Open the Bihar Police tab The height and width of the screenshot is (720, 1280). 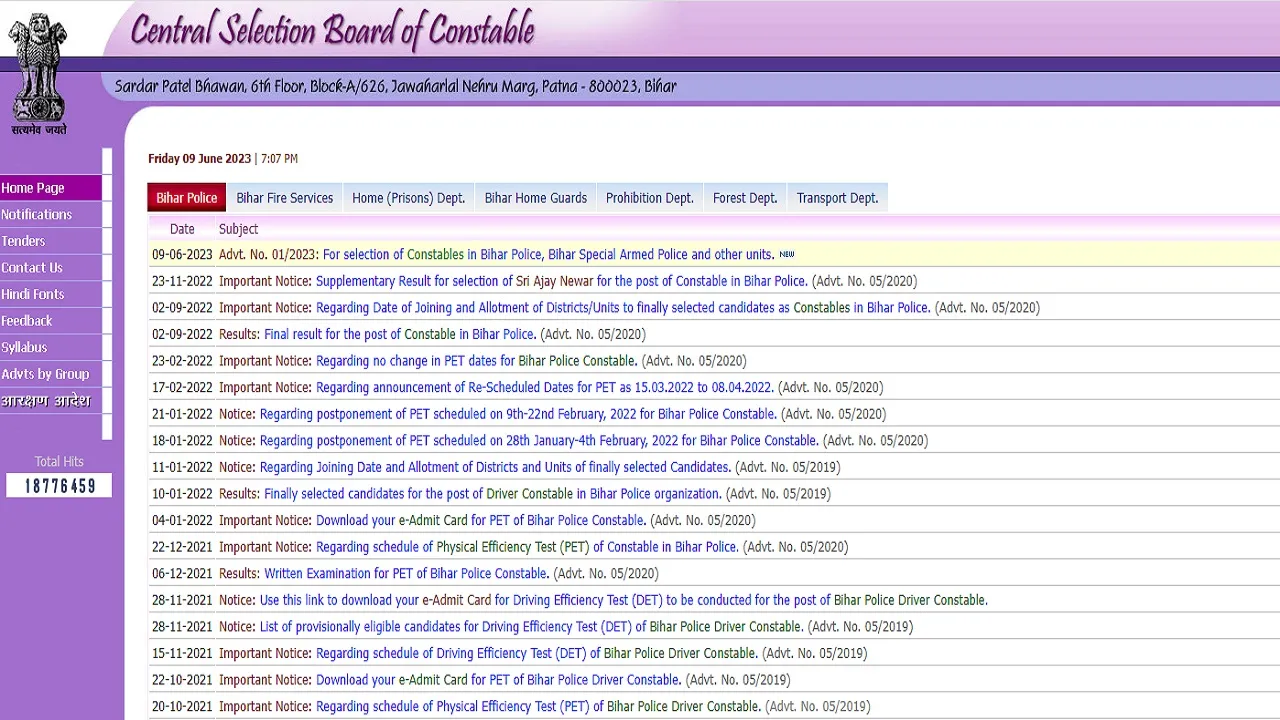point(187,198)
